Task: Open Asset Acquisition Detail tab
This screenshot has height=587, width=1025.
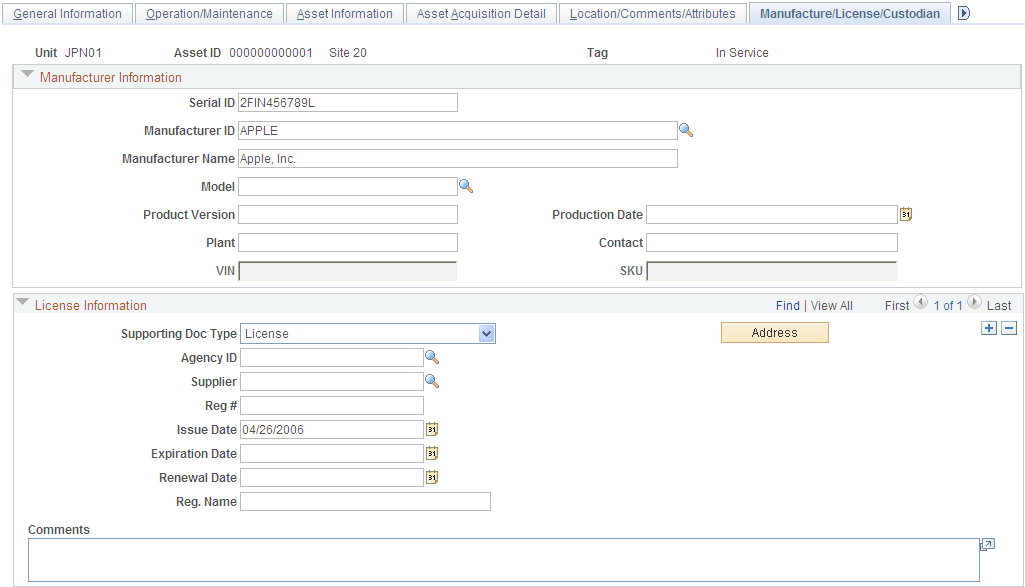Action: 481,14
